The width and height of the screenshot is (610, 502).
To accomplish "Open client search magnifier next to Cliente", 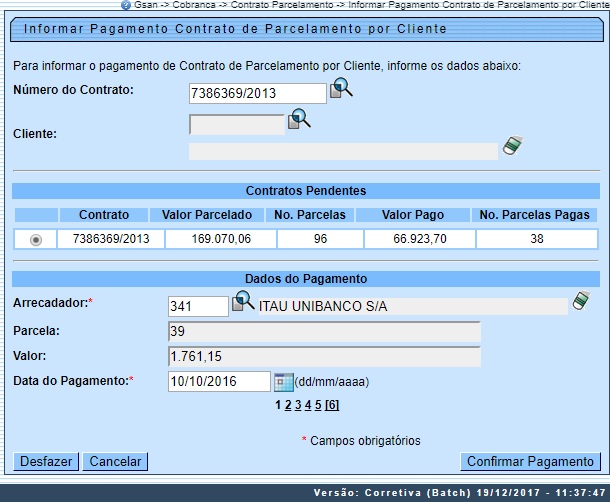I will 299,120.
